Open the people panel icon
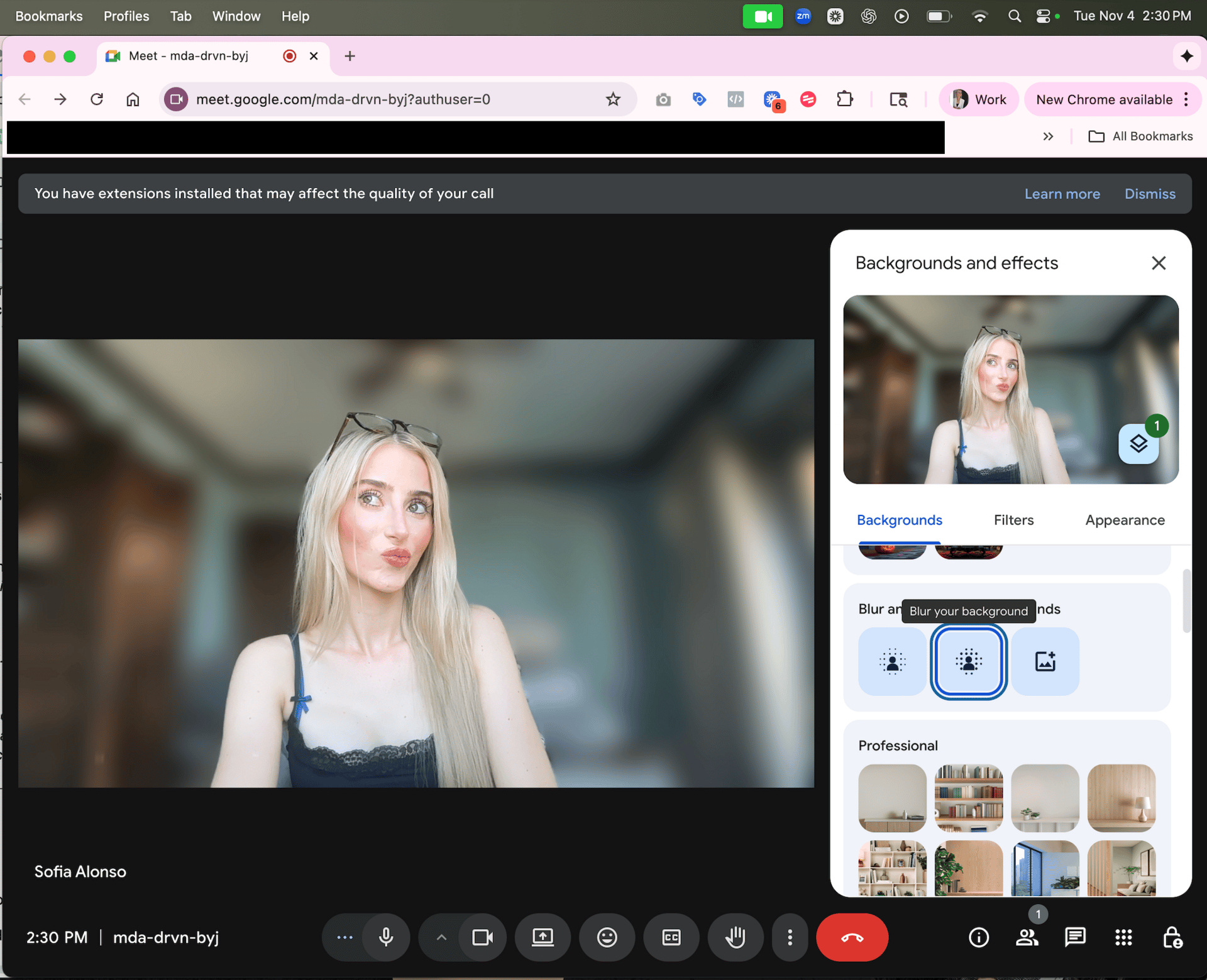Viewport: 1207px width, 980px height. [x=1027, y=937]
